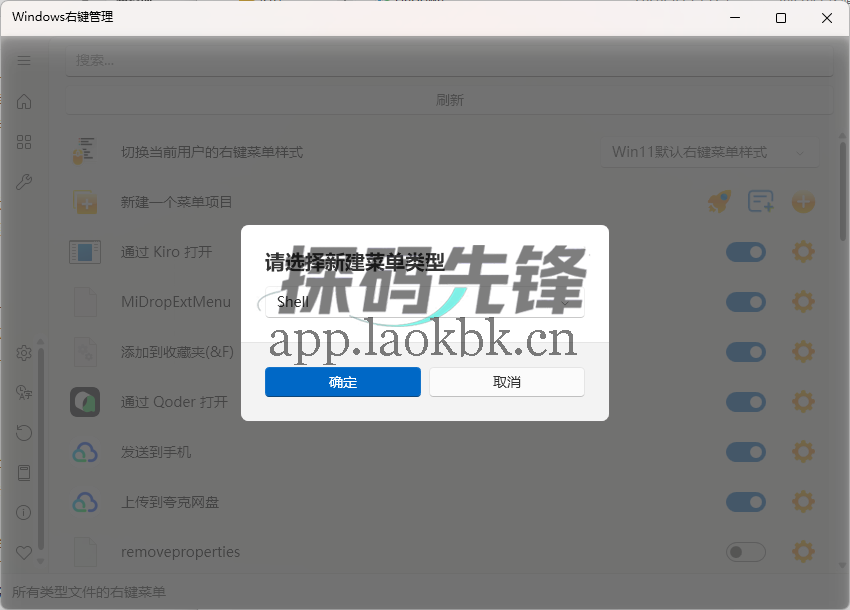850x610 pixels.
Task: Click the settings gear for 发送到手机
Action: [803, 451]
